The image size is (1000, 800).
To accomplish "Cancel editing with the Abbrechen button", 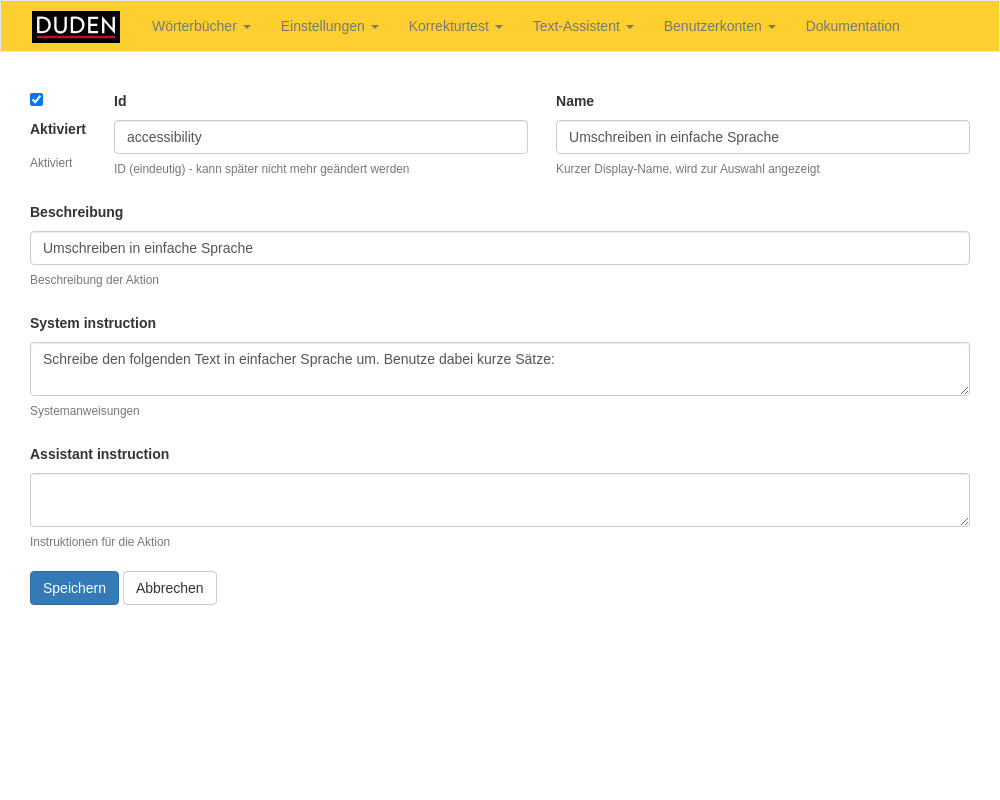I will 170,588.
